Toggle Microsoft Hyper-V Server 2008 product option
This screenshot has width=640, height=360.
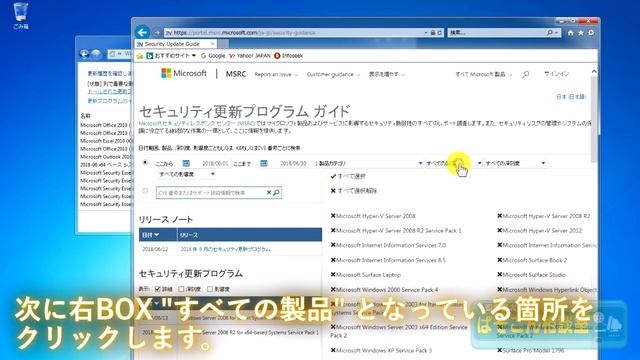[x=373, y=216]
